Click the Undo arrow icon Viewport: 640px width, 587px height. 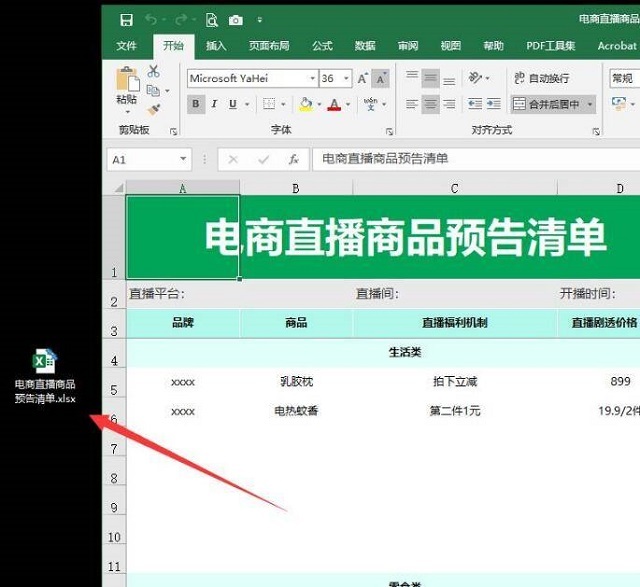click(151, 19)
